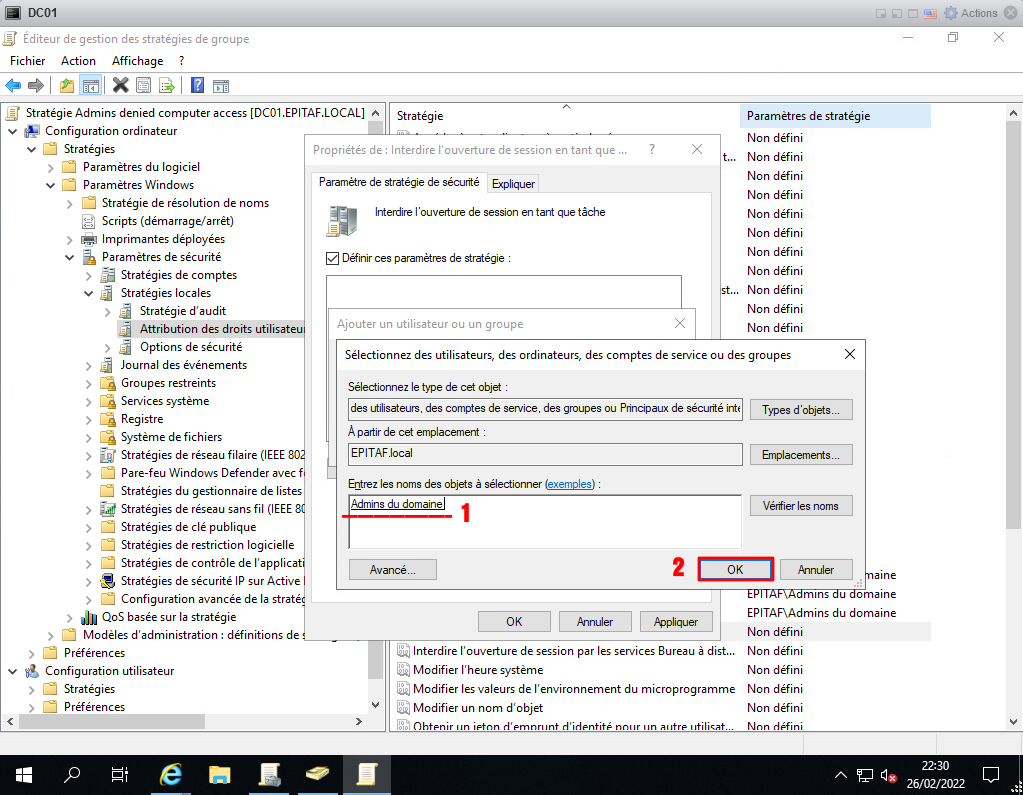Select 'Options de sécurité' in the tree
The image size is (1023, 795).
tap(190, 347)
